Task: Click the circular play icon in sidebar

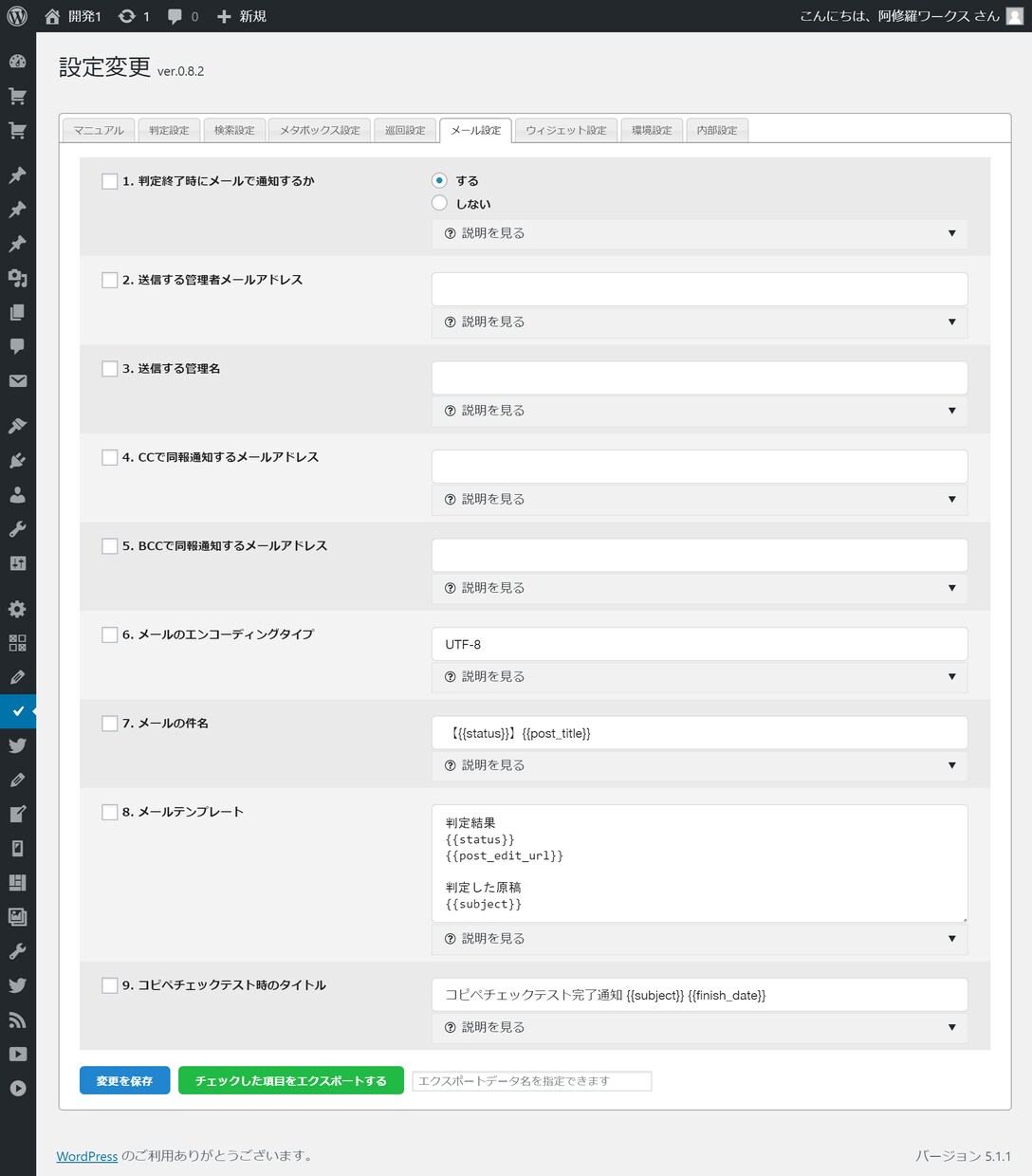Action: tap(17, 1088)
